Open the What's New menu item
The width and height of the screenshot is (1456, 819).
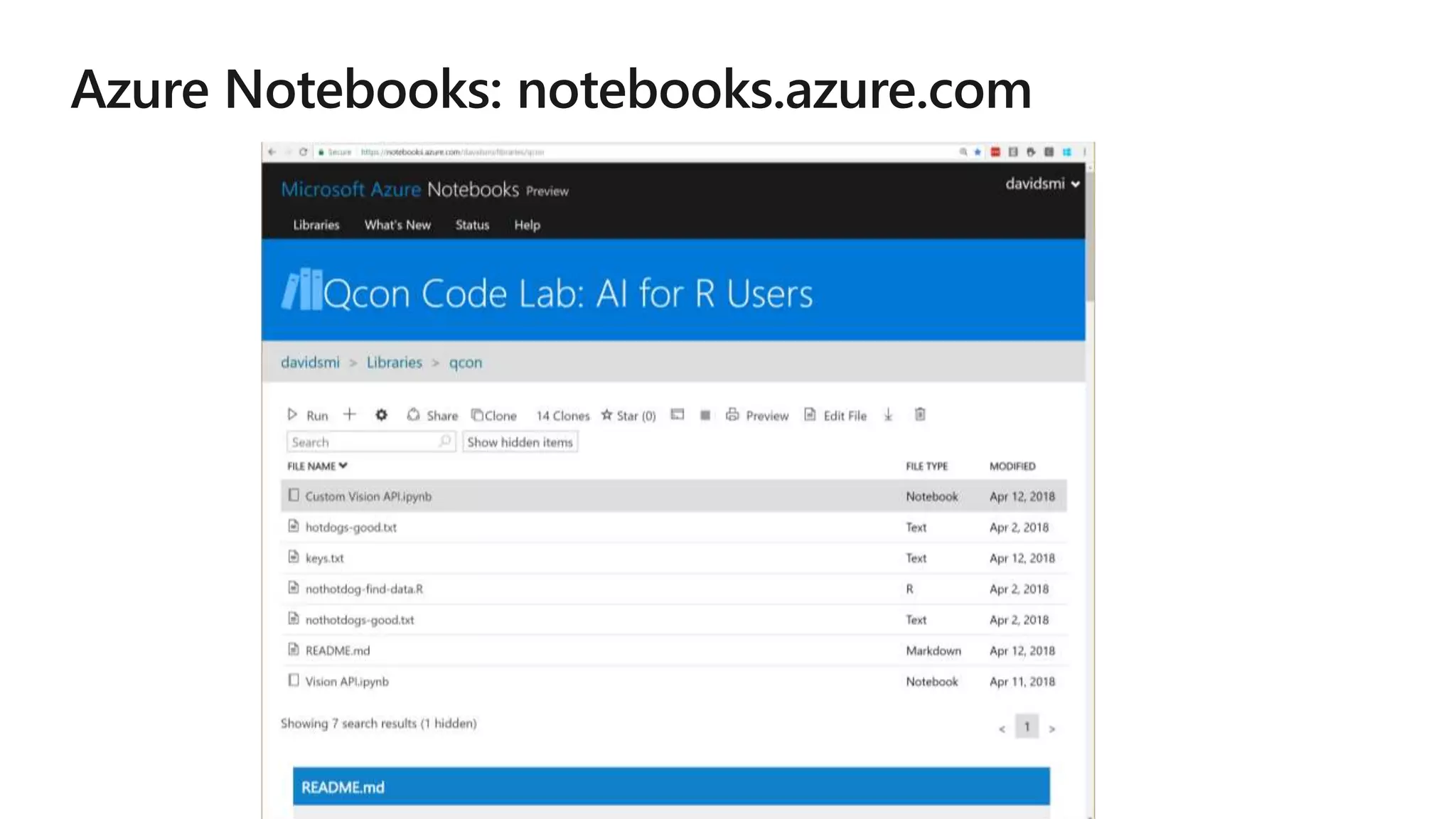(397, 225)
